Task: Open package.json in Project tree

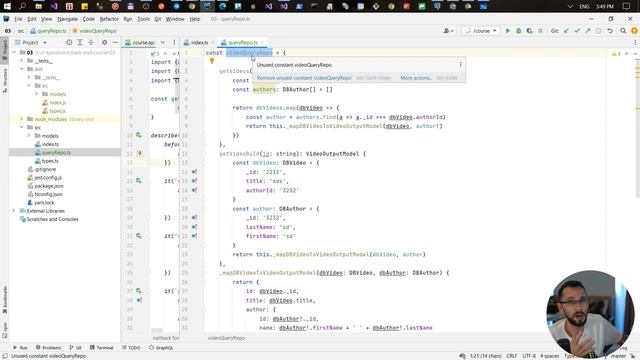Action: (x=49, y=186)
